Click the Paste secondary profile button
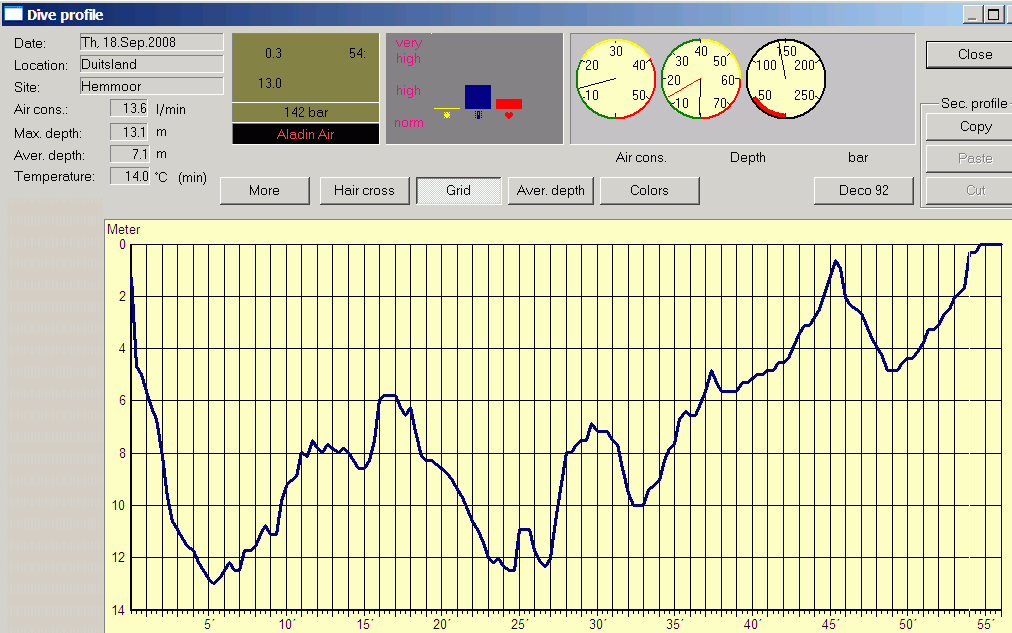1012x633 pixels. (x=969, y=159)
